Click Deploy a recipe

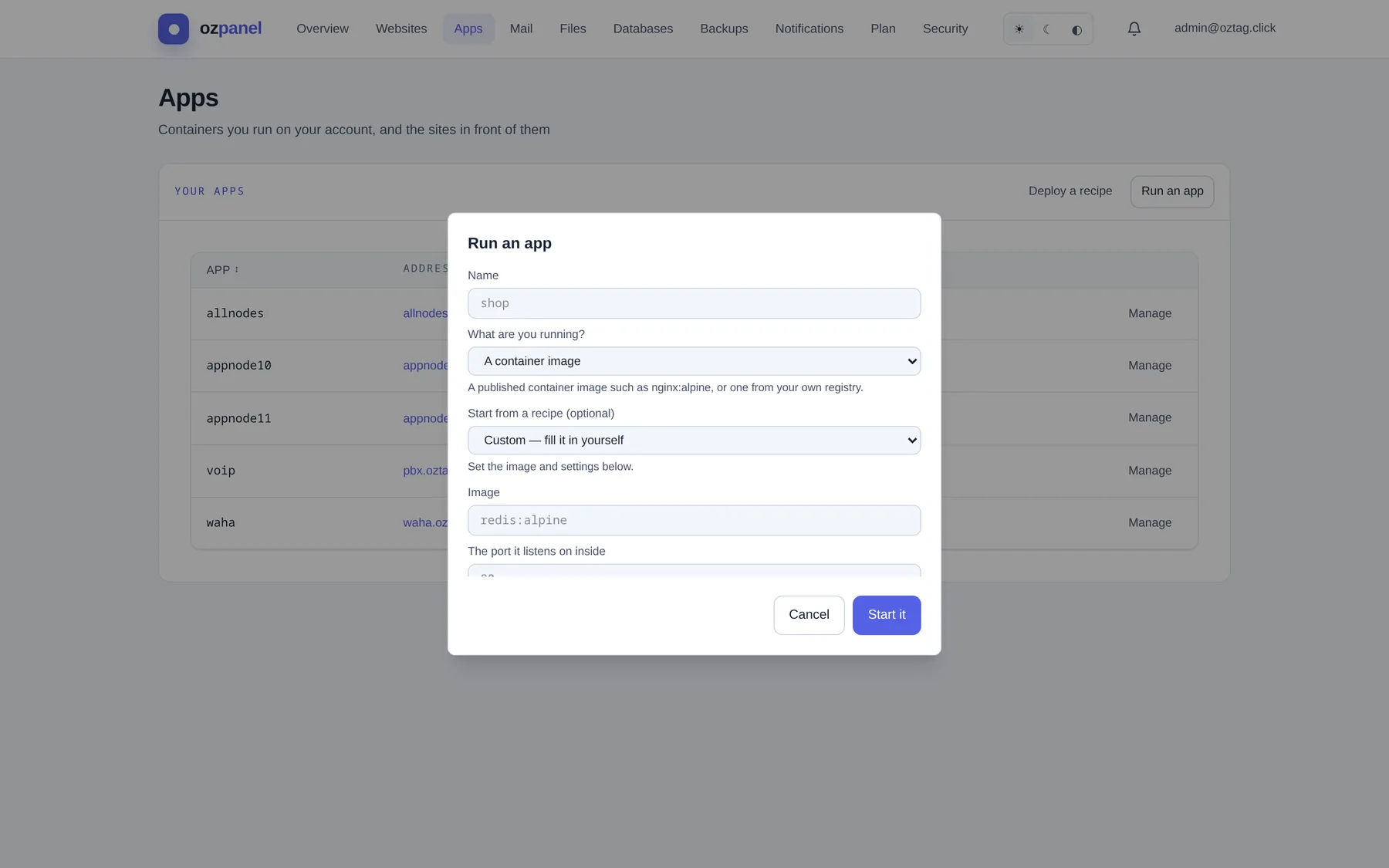pos(1070,191)
